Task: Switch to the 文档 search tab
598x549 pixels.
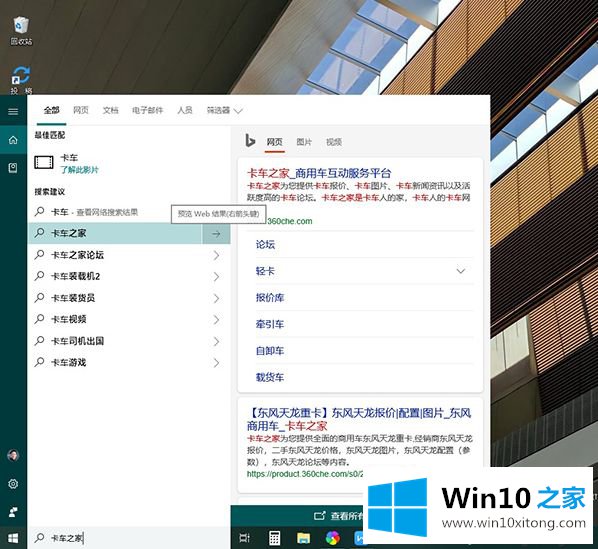Action: (111, 111)
